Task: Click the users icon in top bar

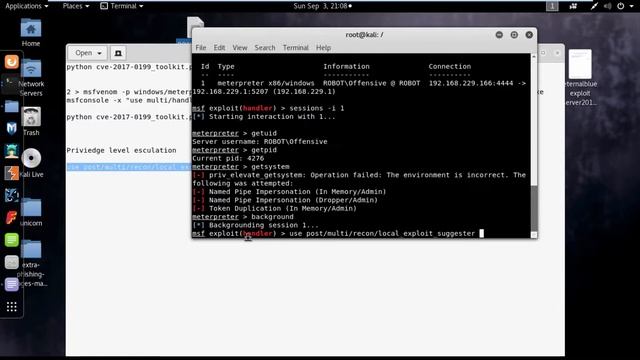Action: (x=573, y=6)
